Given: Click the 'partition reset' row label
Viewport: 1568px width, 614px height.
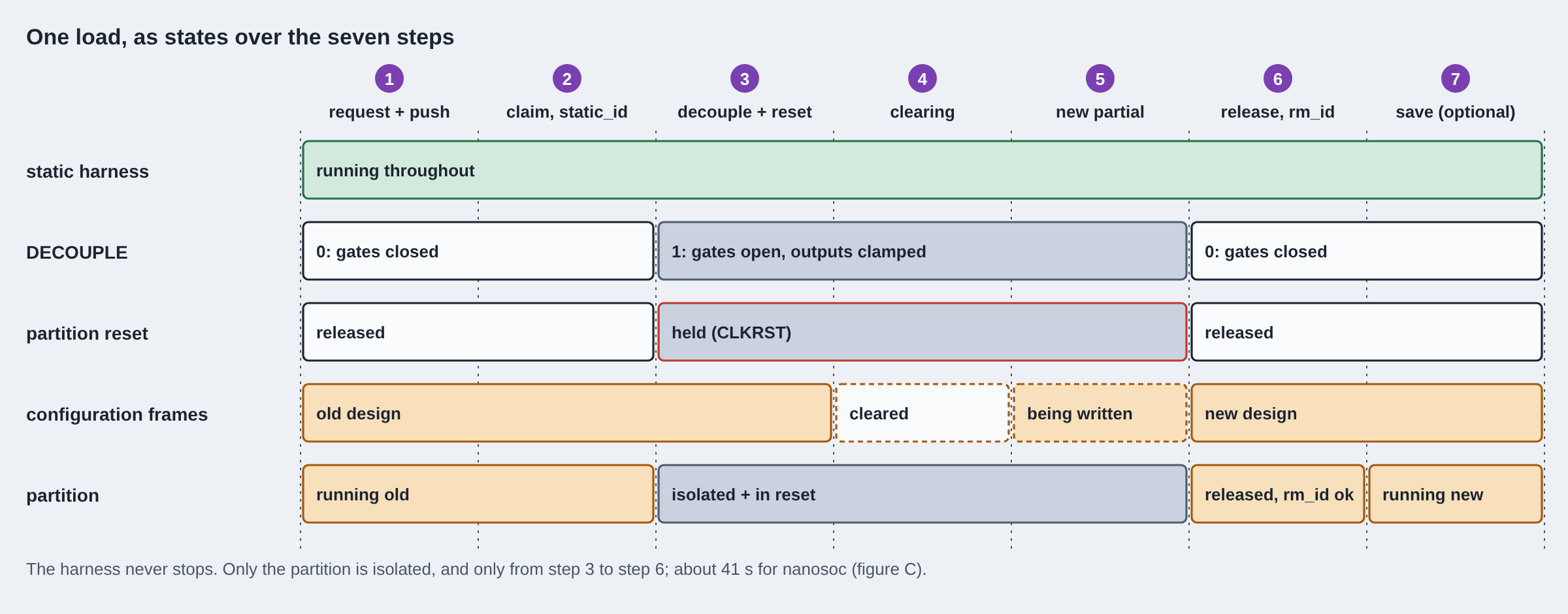Looking at the screenshot, I should (x=87, y=333).
